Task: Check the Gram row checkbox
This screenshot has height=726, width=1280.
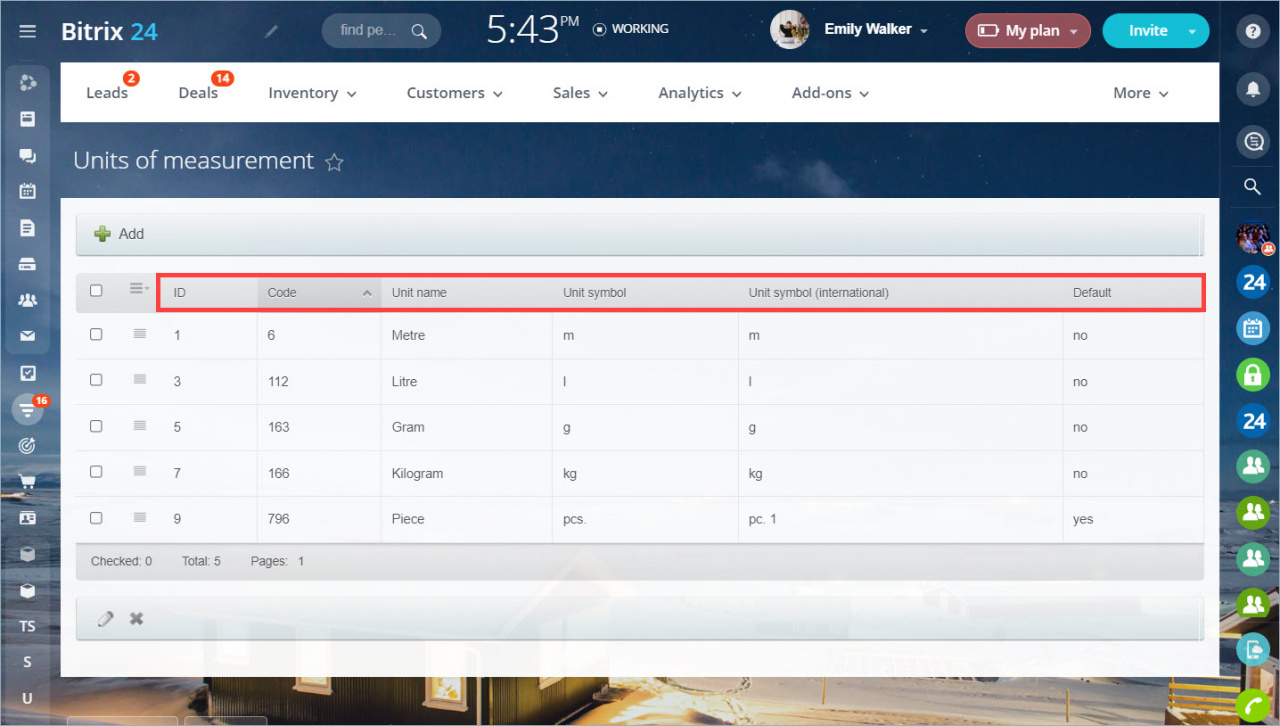Action: [x=96, y=426]
